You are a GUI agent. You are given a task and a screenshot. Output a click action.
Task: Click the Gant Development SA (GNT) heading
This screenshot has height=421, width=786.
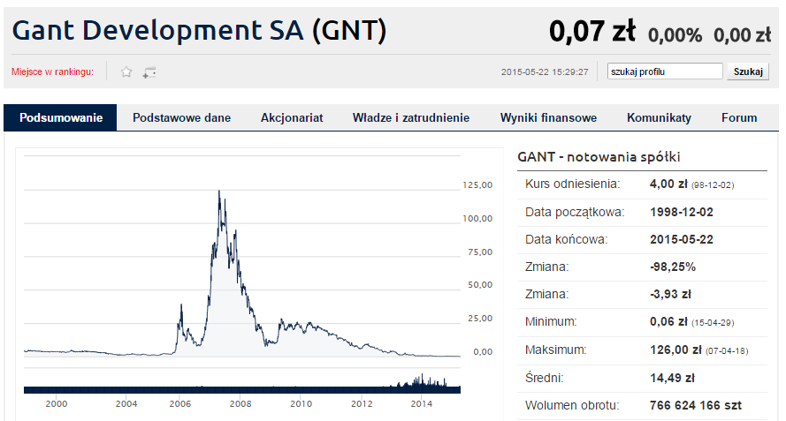(x=199, y=30)
